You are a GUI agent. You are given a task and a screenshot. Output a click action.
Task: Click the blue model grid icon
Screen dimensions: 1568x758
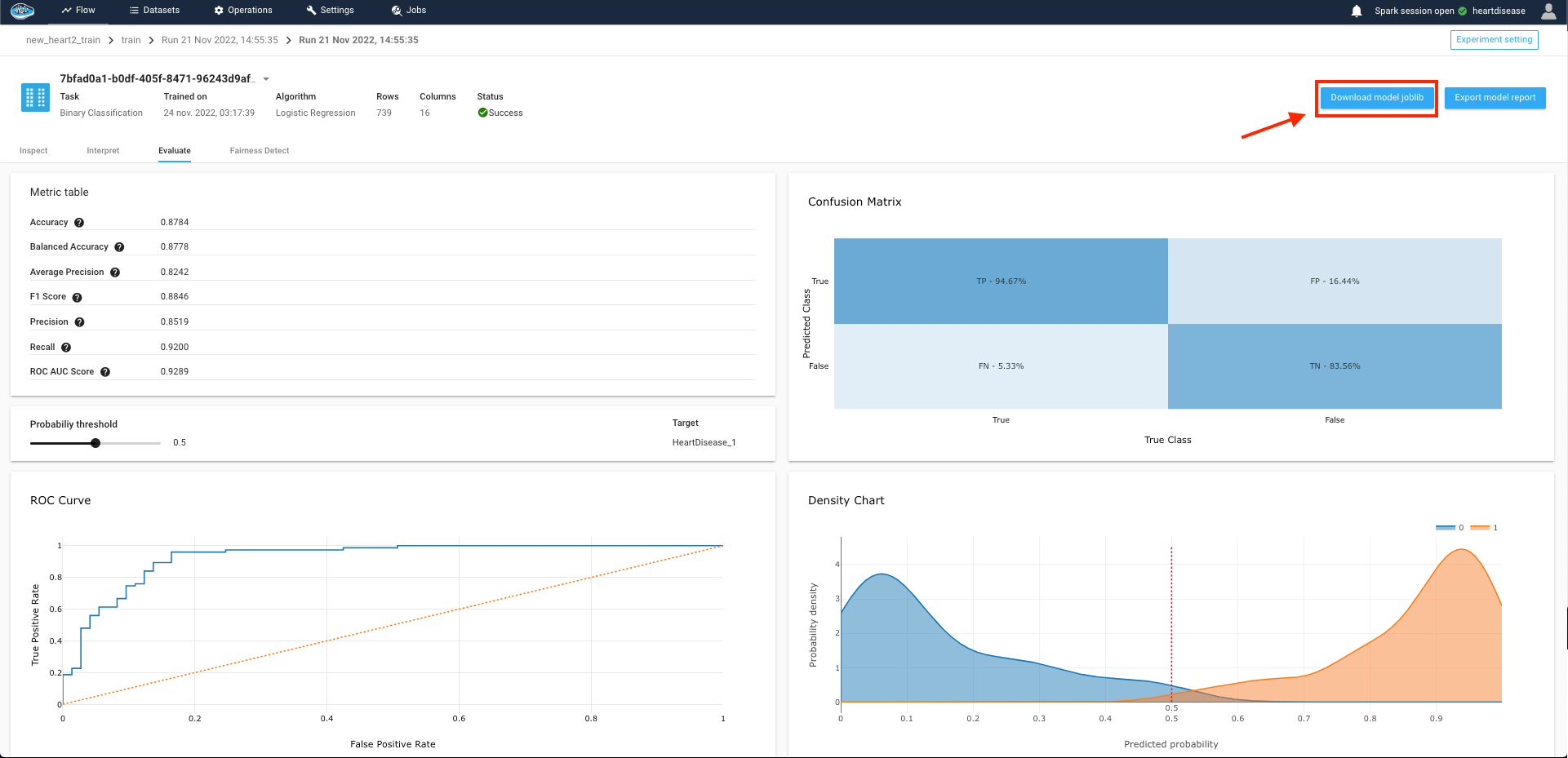35,98
